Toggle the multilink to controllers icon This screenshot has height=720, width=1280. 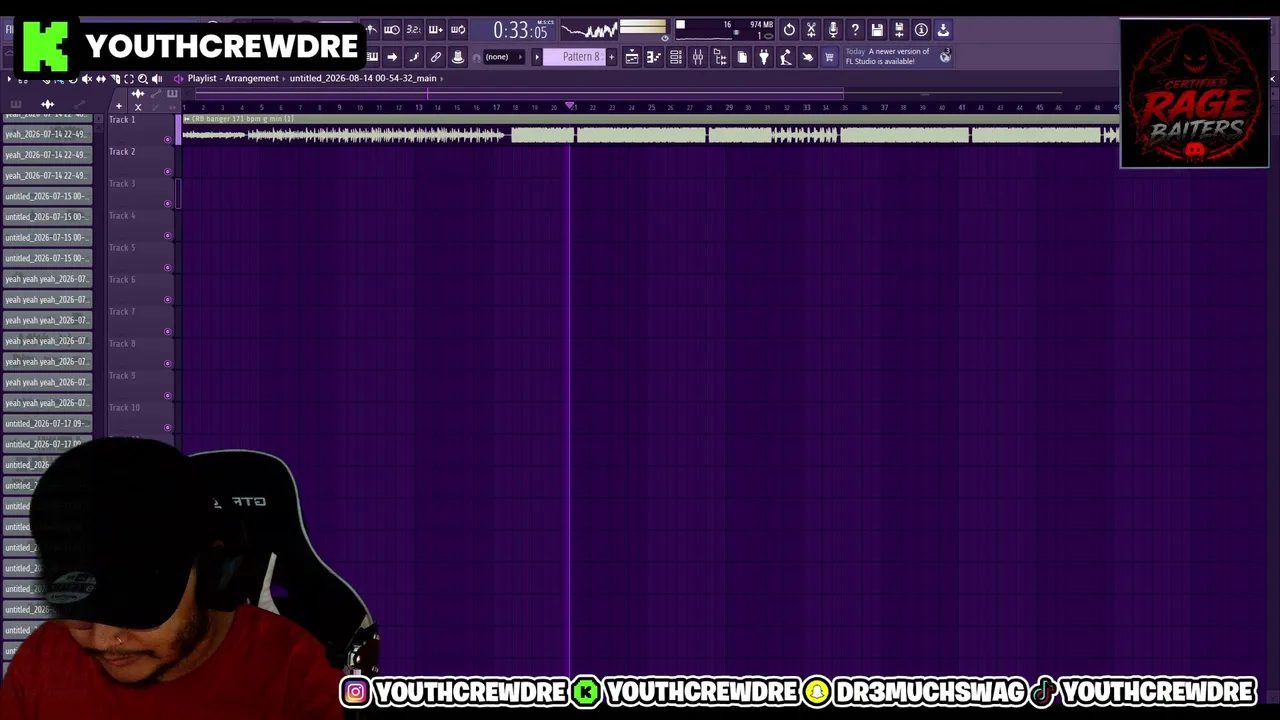[x=436, y=57]
